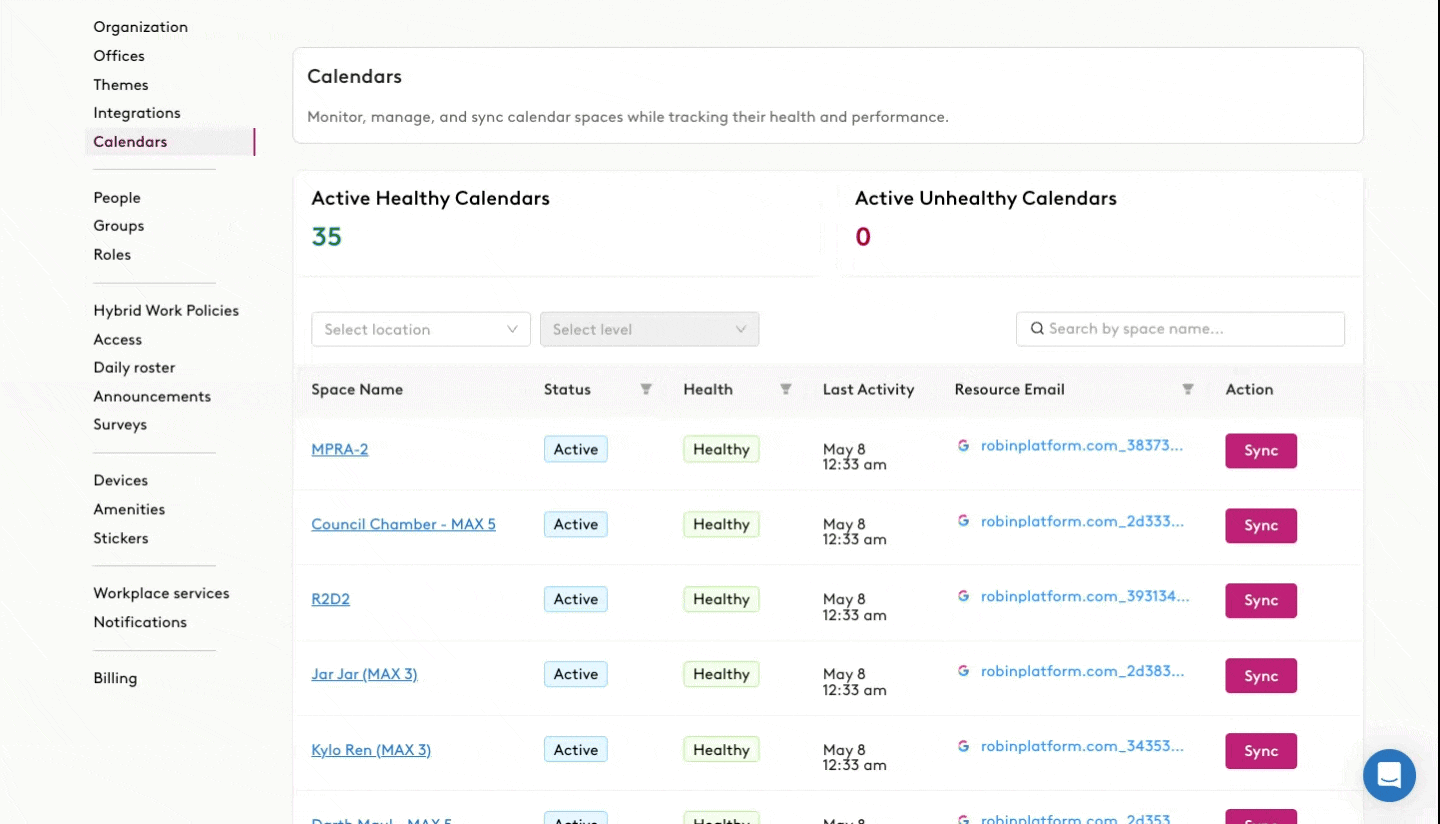The height and width of the screenshot is (824, 1440).
Task: Open the MPRA-2 space link
Action: [340, 450]
